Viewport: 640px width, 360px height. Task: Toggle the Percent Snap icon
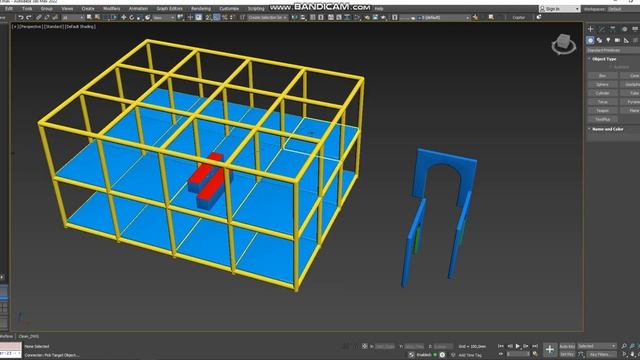click(224, 18)
